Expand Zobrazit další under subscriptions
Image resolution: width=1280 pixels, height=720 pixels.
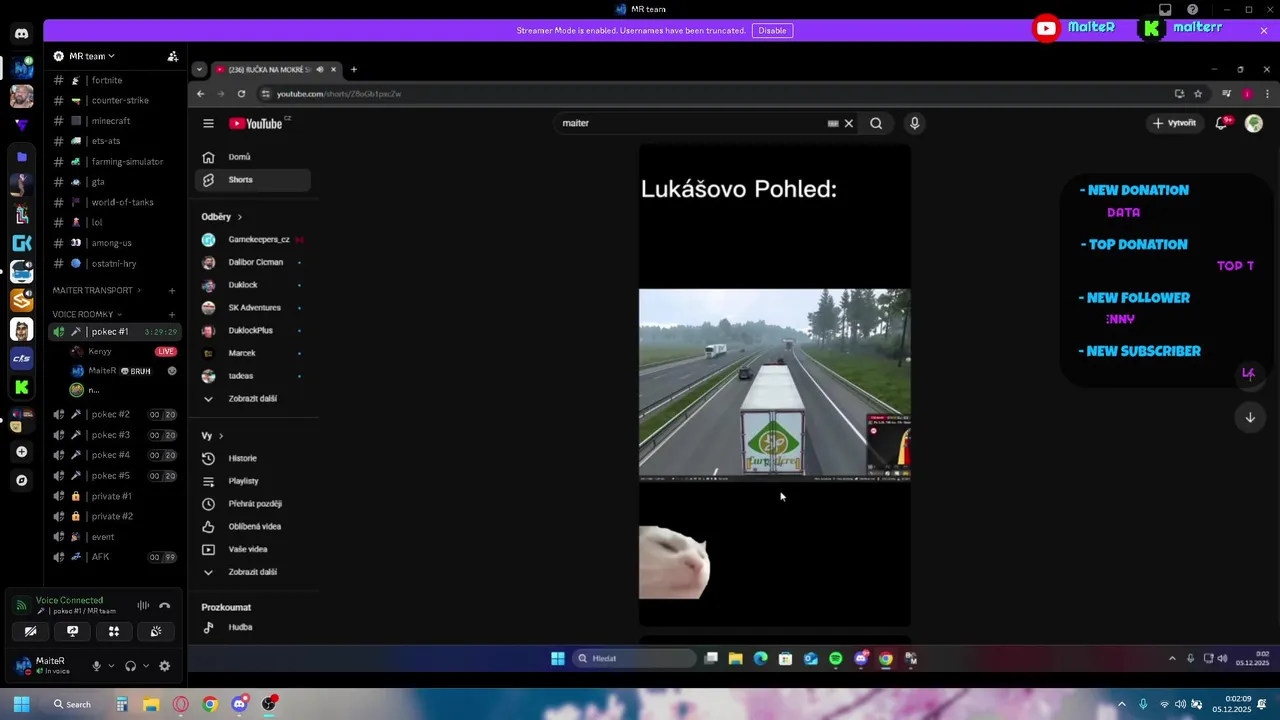[253, 398]
